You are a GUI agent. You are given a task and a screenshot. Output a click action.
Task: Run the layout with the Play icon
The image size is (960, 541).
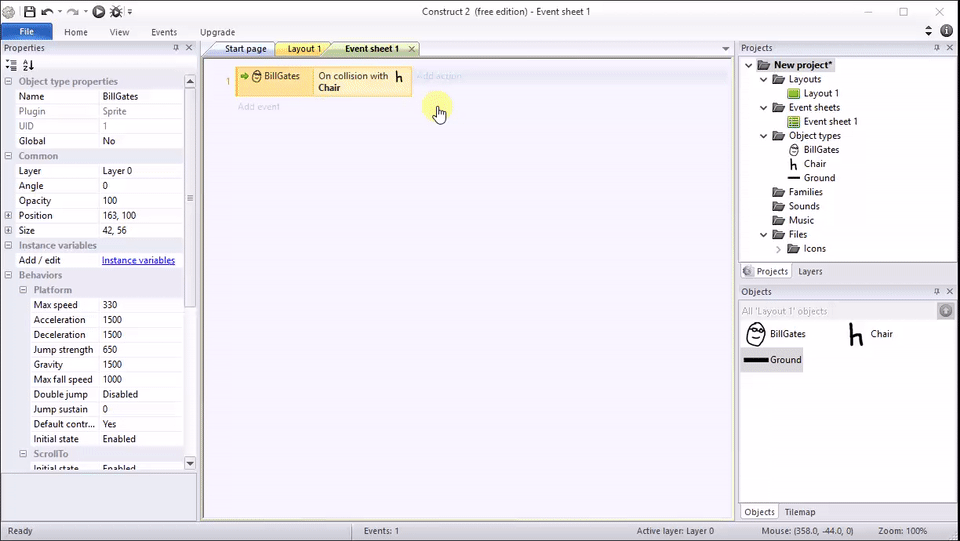[99, 12]
